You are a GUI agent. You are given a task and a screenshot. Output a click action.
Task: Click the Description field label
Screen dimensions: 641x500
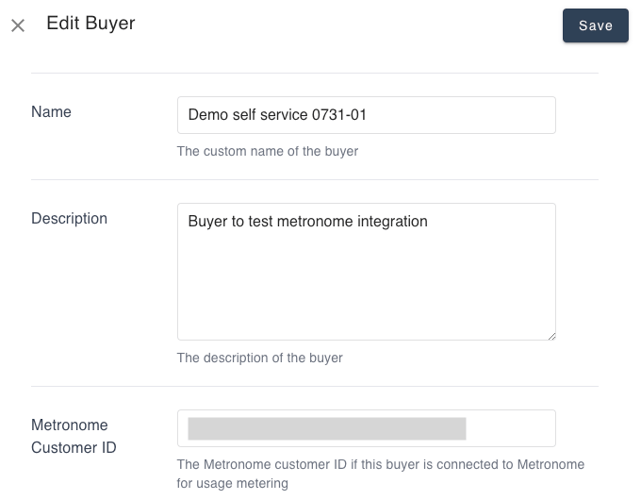click(69, 218)
